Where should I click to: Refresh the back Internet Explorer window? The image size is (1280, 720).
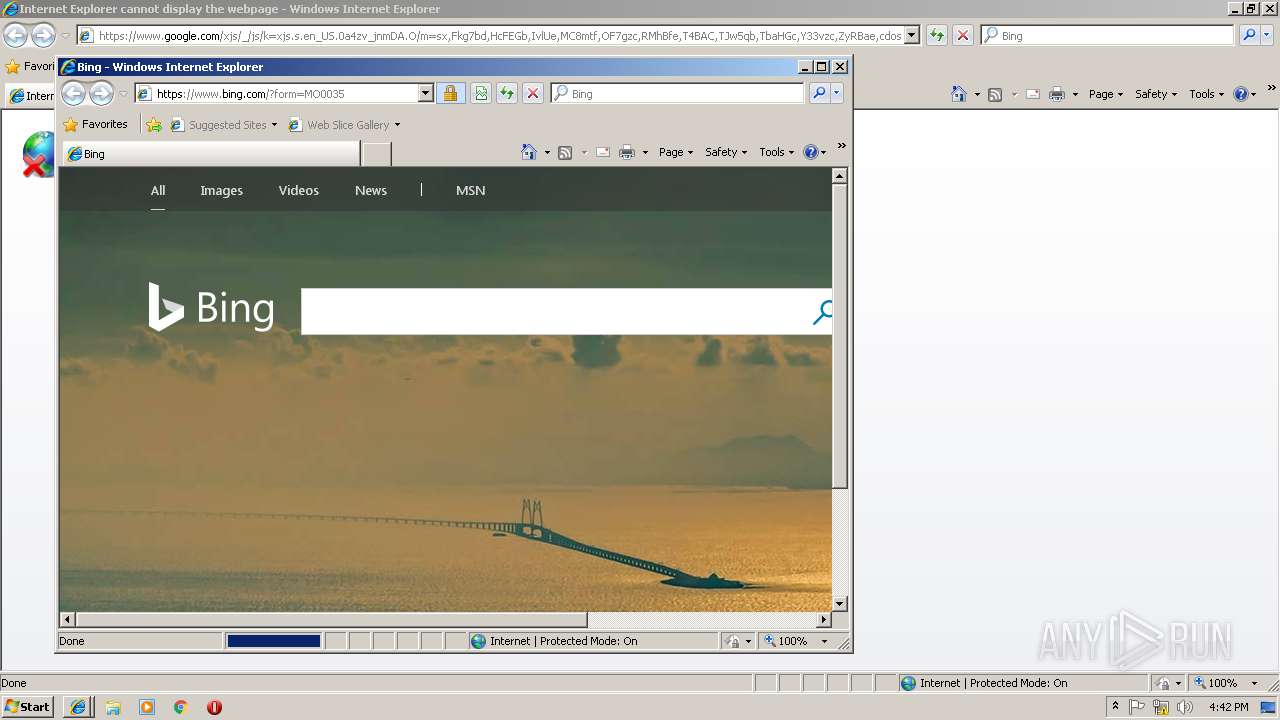coord(937,35)
